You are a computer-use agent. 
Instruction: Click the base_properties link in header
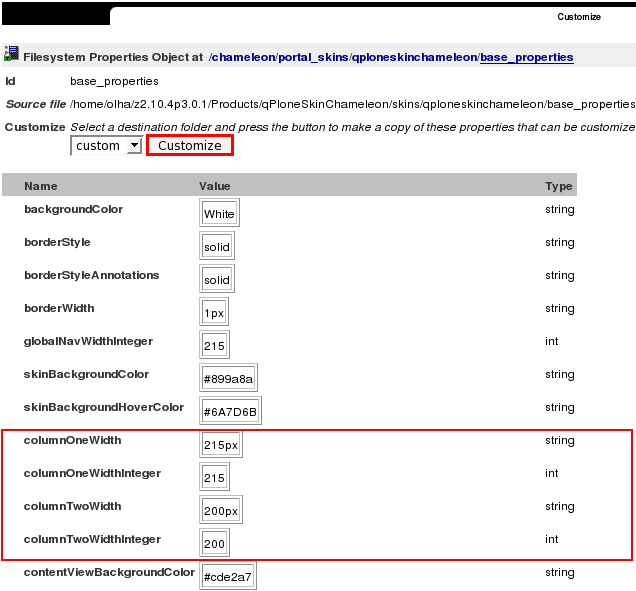526,58
